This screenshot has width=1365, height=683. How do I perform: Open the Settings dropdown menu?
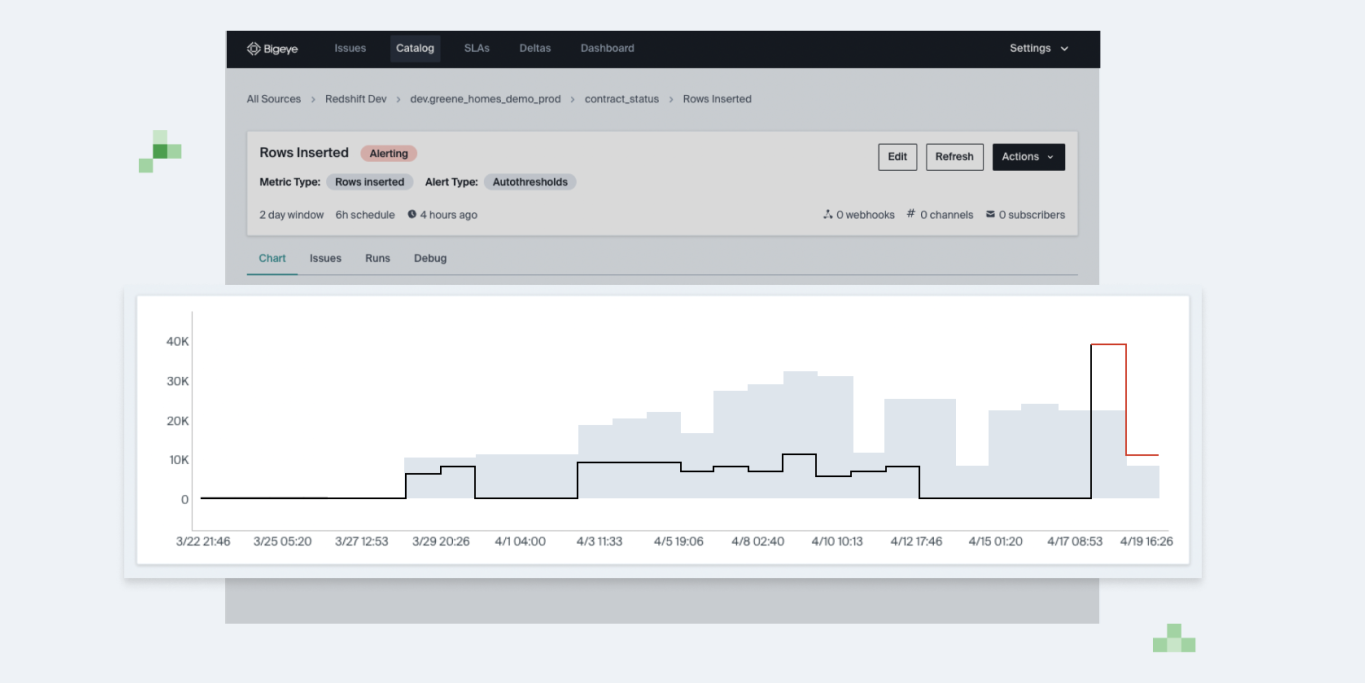coord(1038,48)
